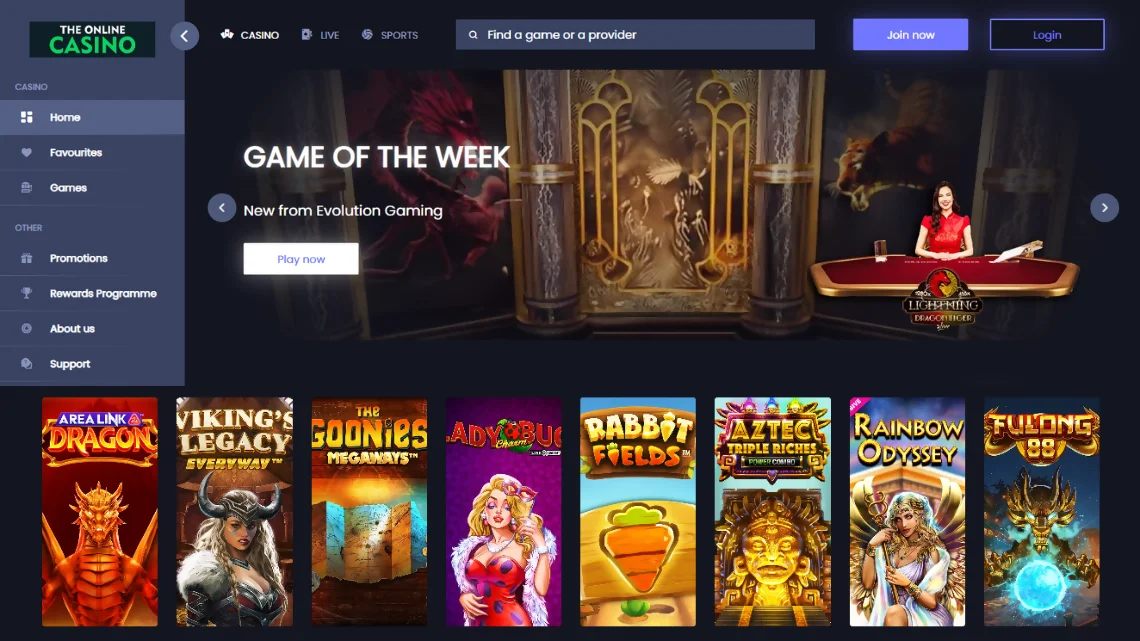Screen dimensions: 1140x641
Task: Click the Support headset icon
Action: click(26, 363)
